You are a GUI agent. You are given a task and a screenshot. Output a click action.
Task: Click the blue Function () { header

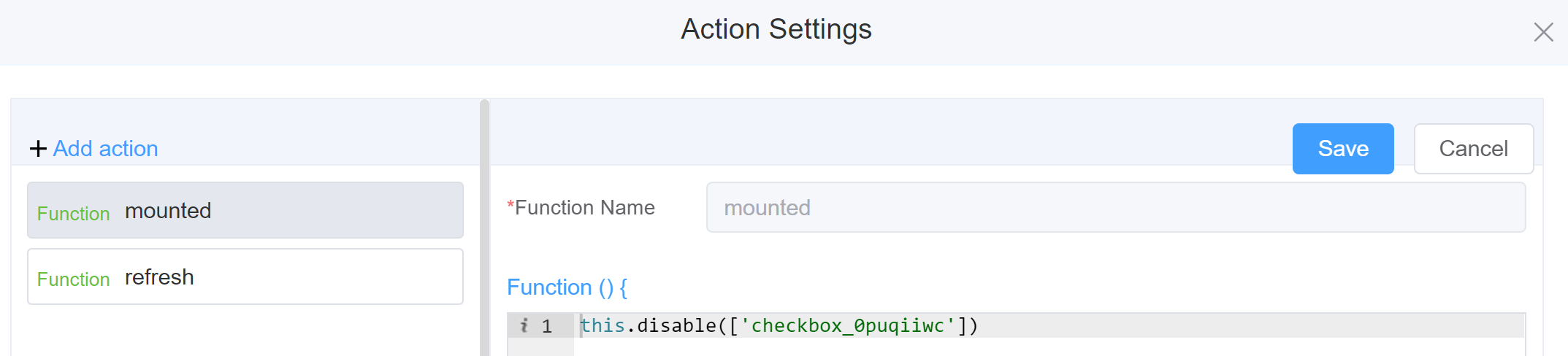(567, 287)
